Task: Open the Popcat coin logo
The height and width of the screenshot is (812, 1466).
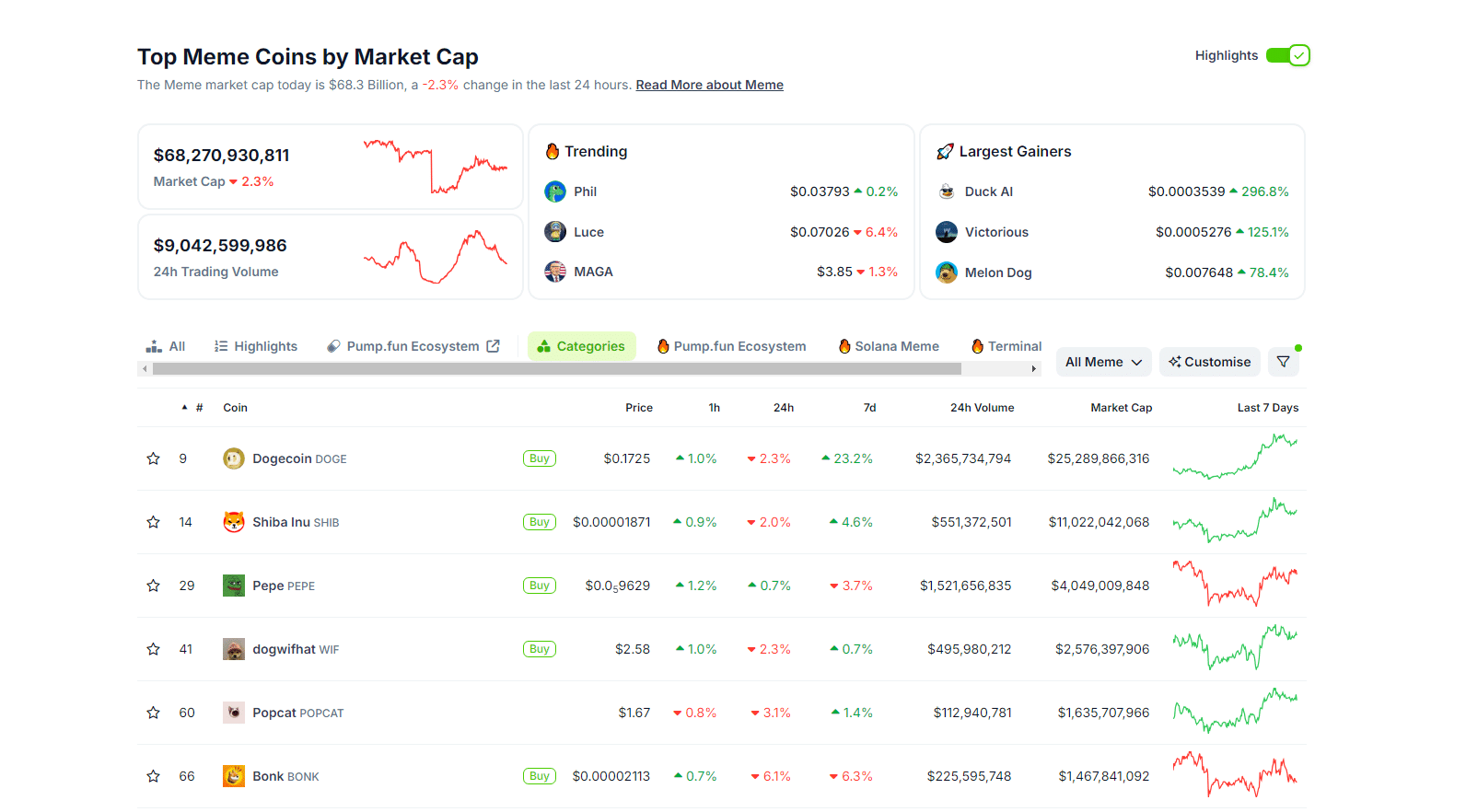Action: pyautogui.click(x=234, y=713)
